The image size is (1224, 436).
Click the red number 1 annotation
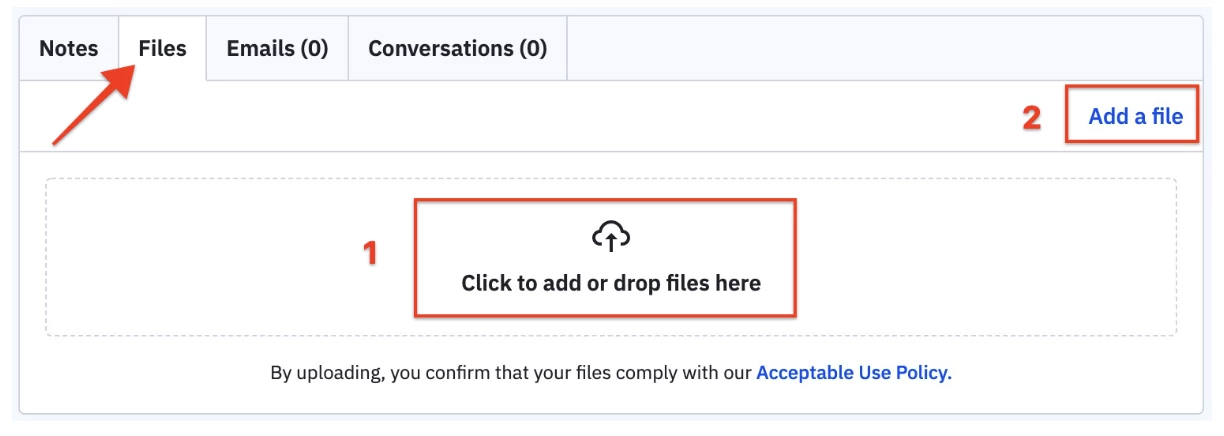click(370, 254)
